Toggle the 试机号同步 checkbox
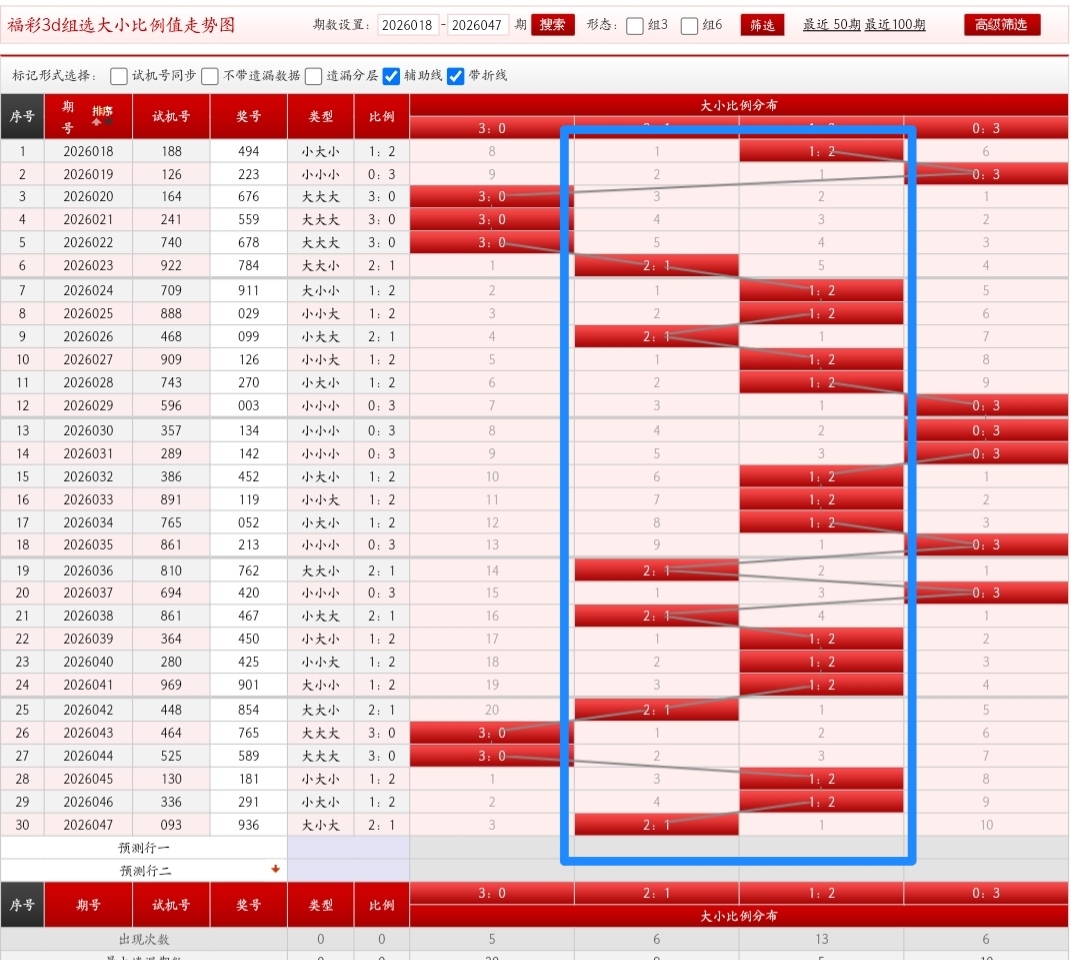 pyautogui.click(x=119, y=76)
